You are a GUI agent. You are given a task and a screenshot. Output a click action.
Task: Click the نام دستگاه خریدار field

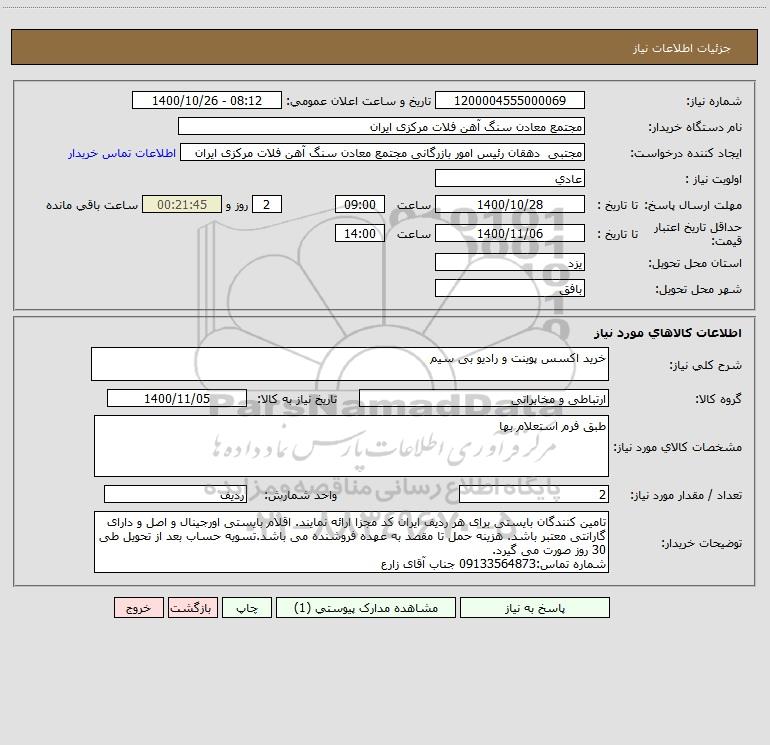point(381,126)
